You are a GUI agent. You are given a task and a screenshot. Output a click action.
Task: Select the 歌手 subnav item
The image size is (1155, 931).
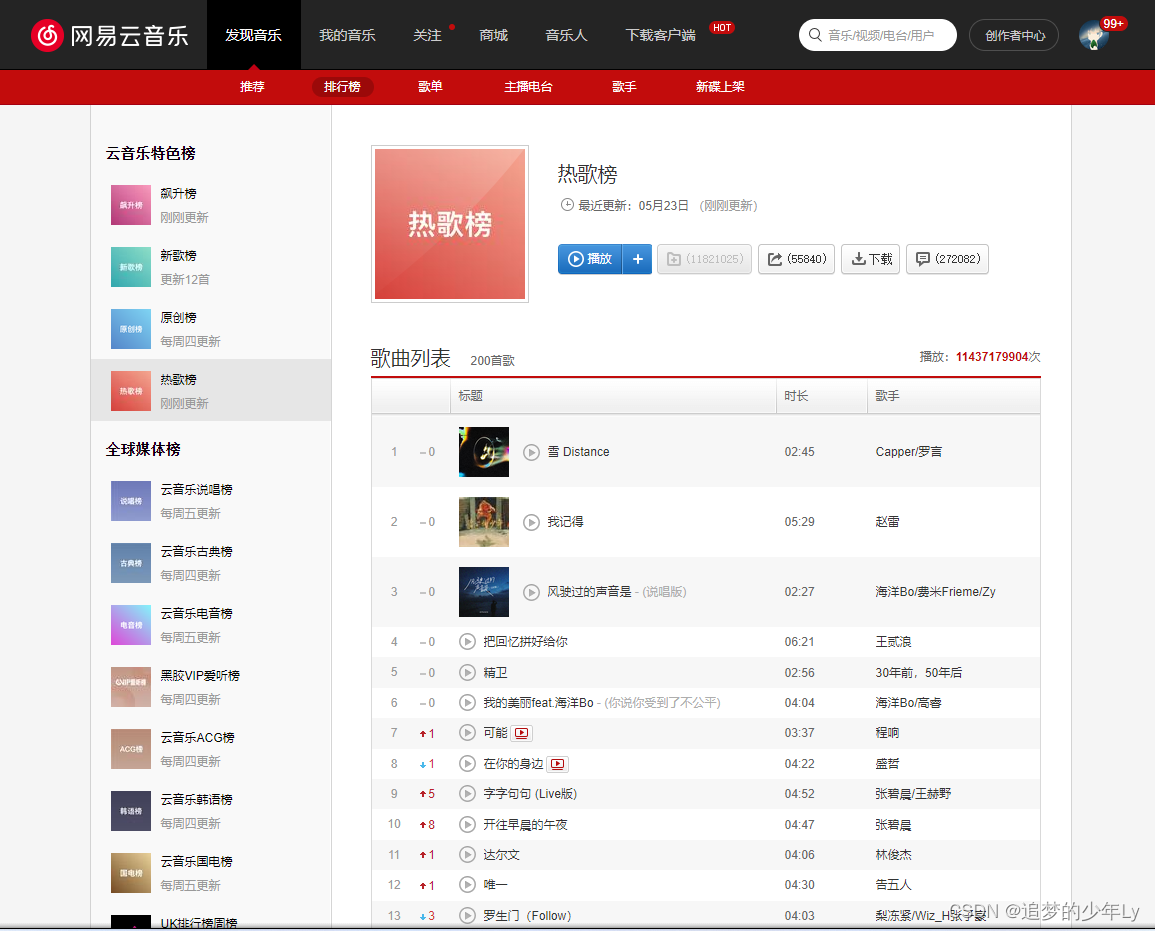click(x=624, y=87)
